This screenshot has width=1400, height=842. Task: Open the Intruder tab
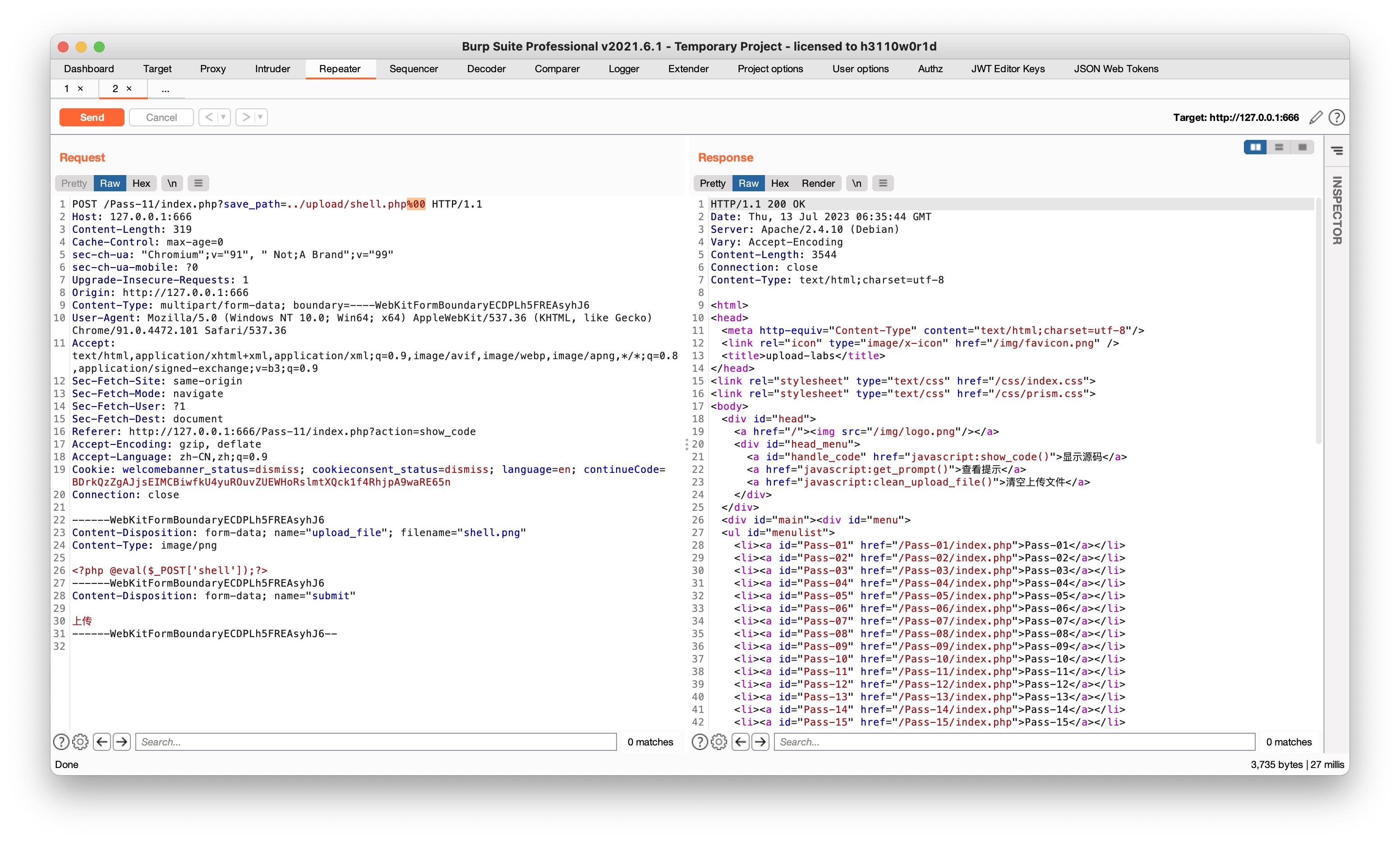(x=272, y=69)
